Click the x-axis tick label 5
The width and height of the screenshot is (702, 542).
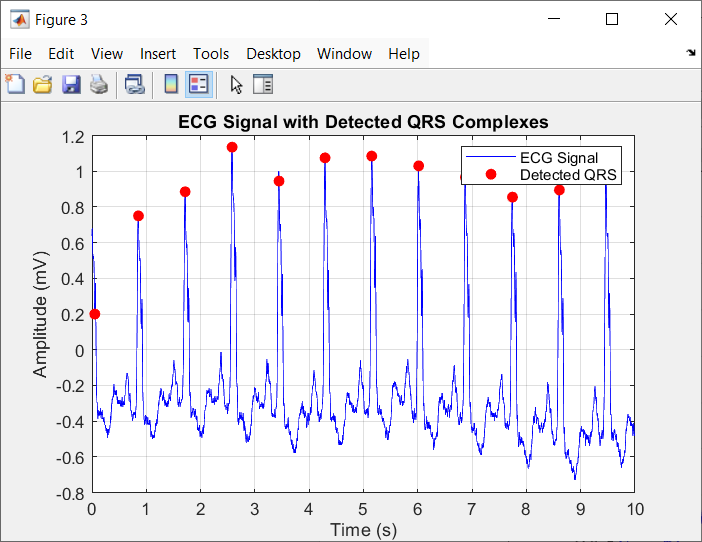coord(363,509)
